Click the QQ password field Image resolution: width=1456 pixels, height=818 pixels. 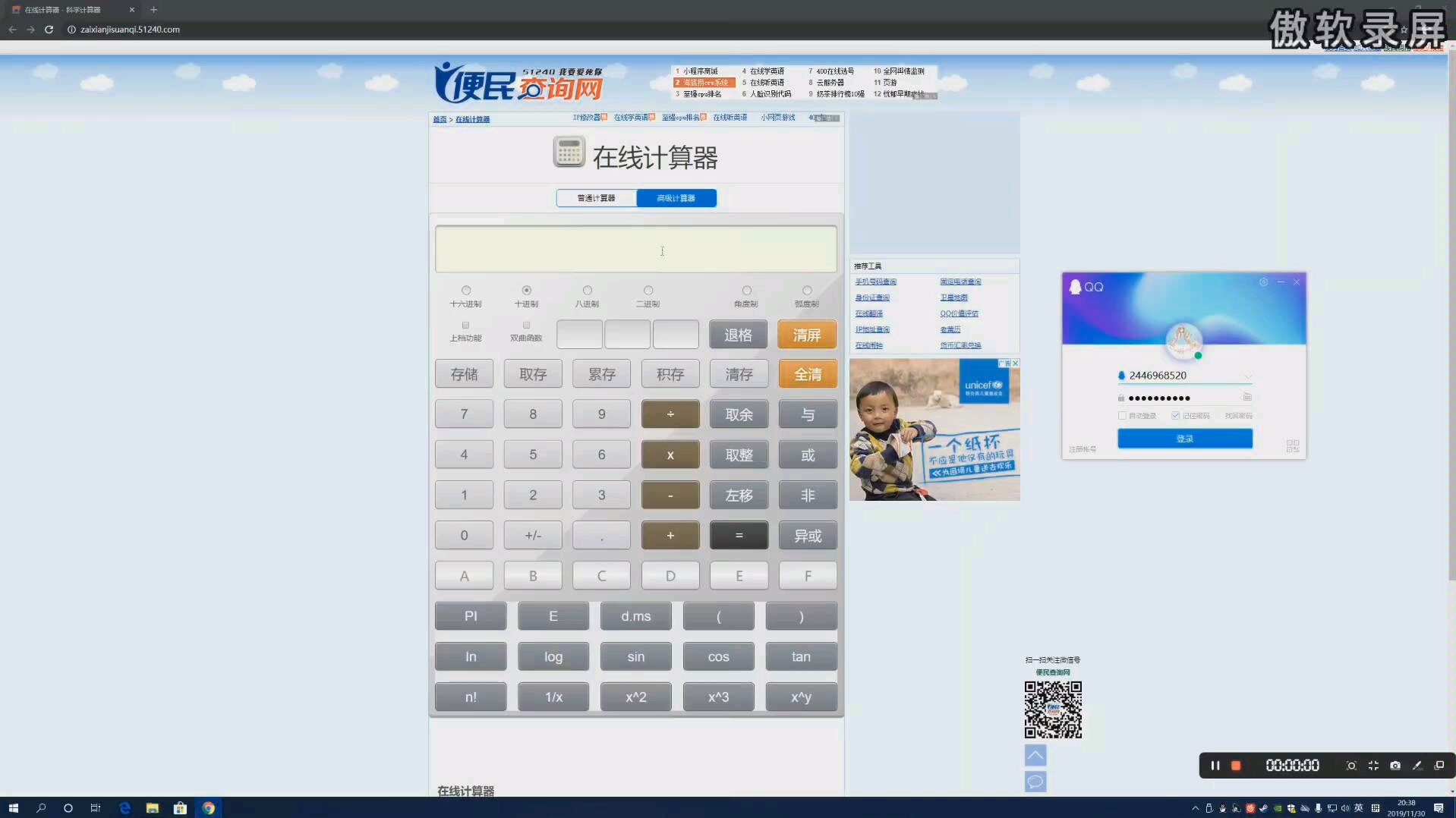(1184, 398)
